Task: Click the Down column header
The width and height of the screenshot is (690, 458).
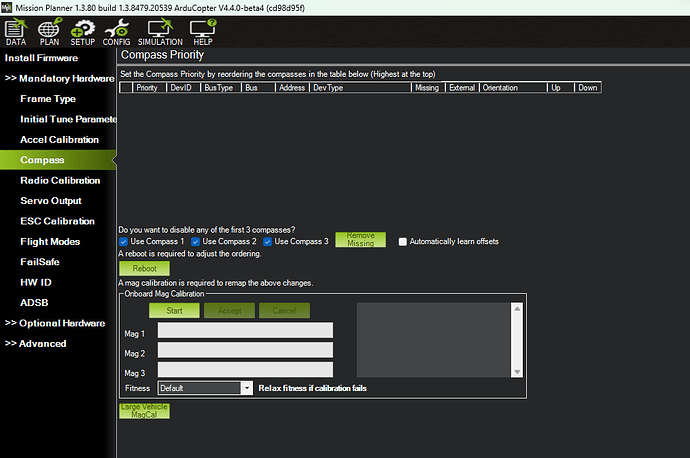Action: tap(588, 88)
